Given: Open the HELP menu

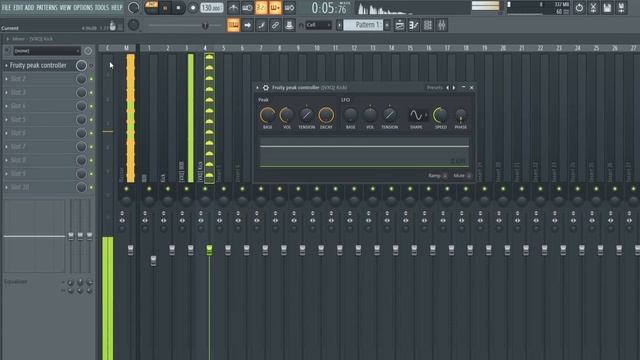Looking at the screenshot, I should tap(117, 8).
